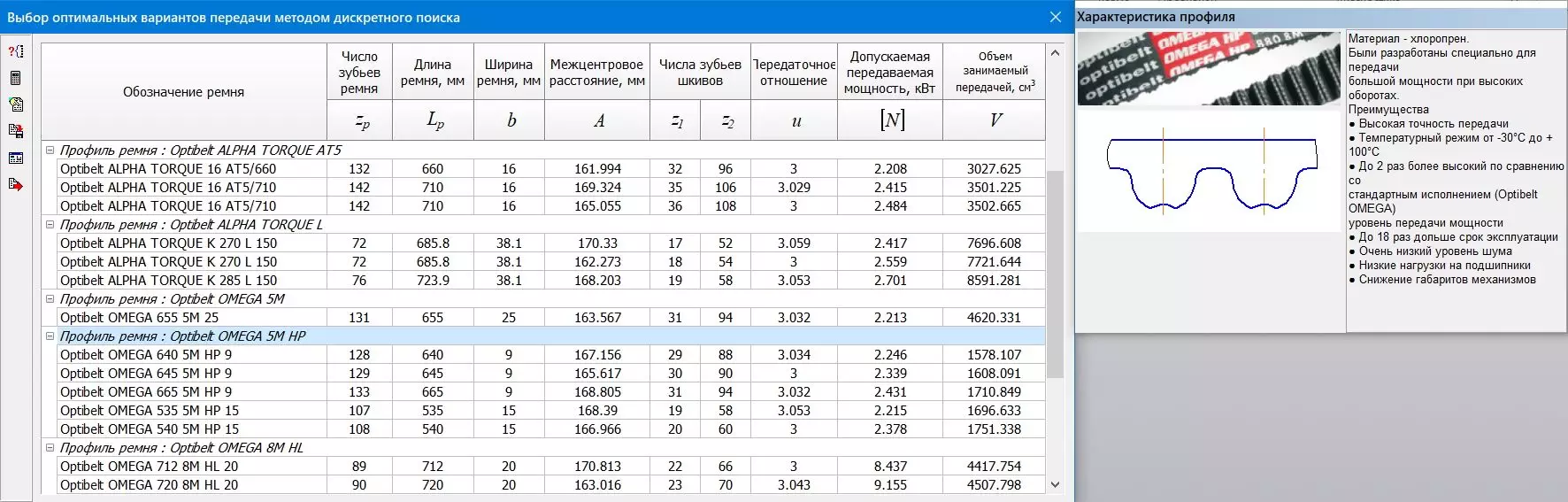Viewport: 1568px width, 502px height.
Task: Select row Optibelt OMEGA 535 5M HP 15
Action: [543, 411]
